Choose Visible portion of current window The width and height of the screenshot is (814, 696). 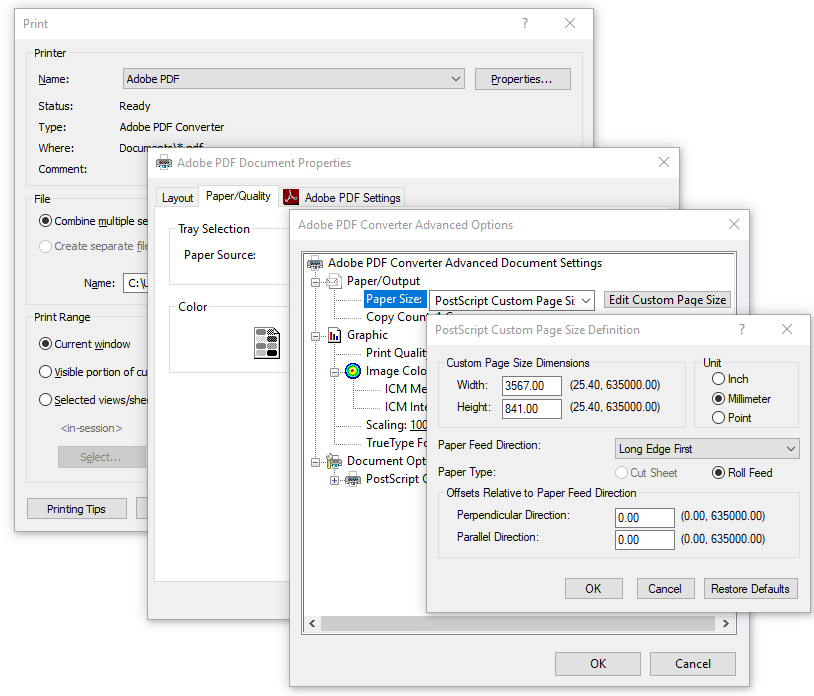click(46, 372)
